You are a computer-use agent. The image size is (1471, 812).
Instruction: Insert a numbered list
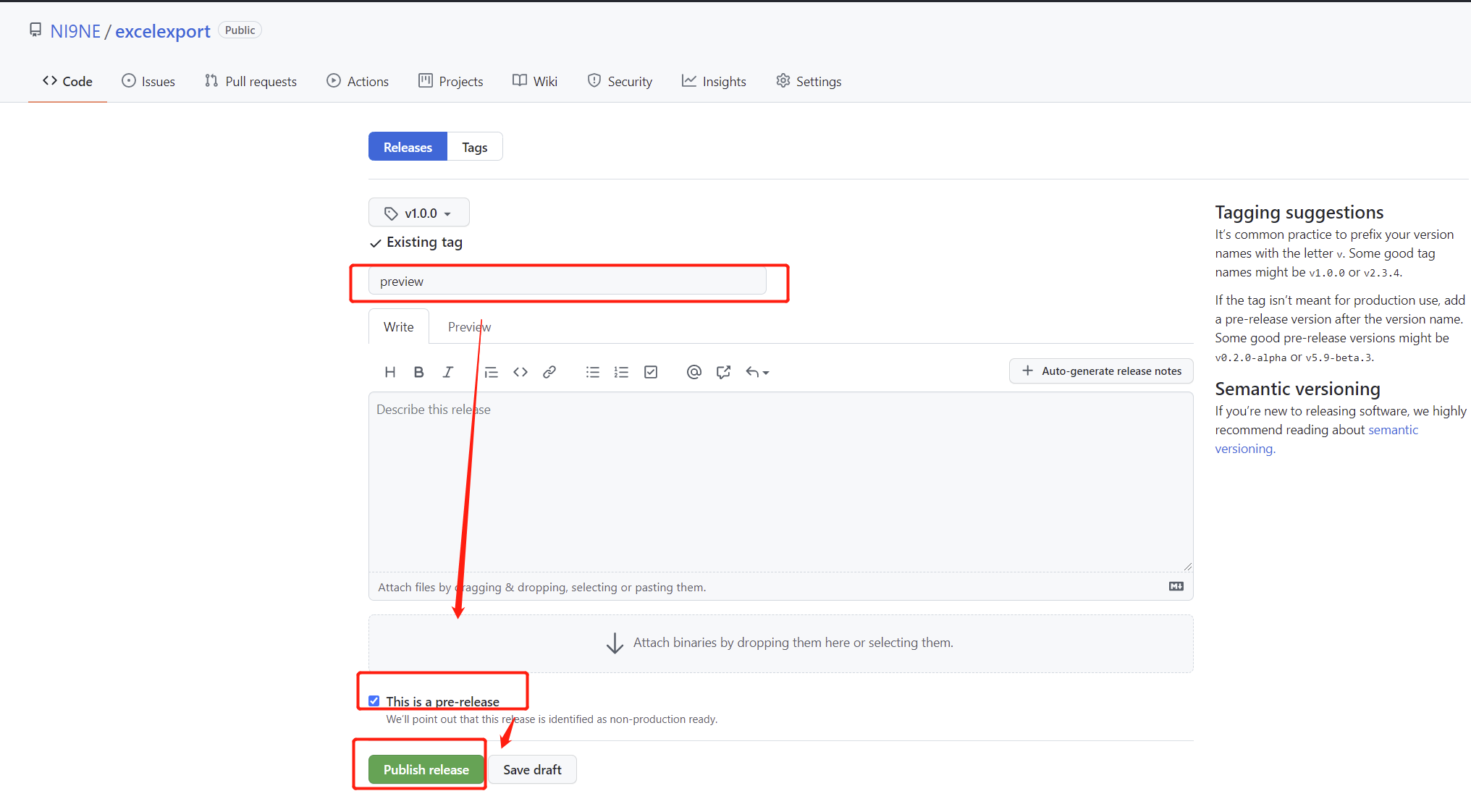pos(621,372)
